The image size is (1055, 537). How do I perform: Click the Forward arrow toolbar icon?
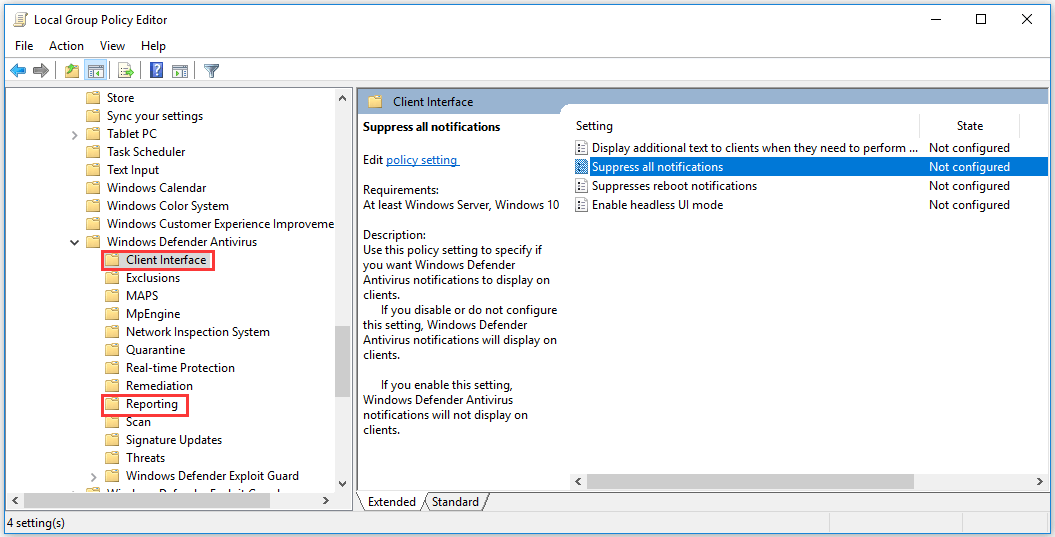tap(41, 70)
